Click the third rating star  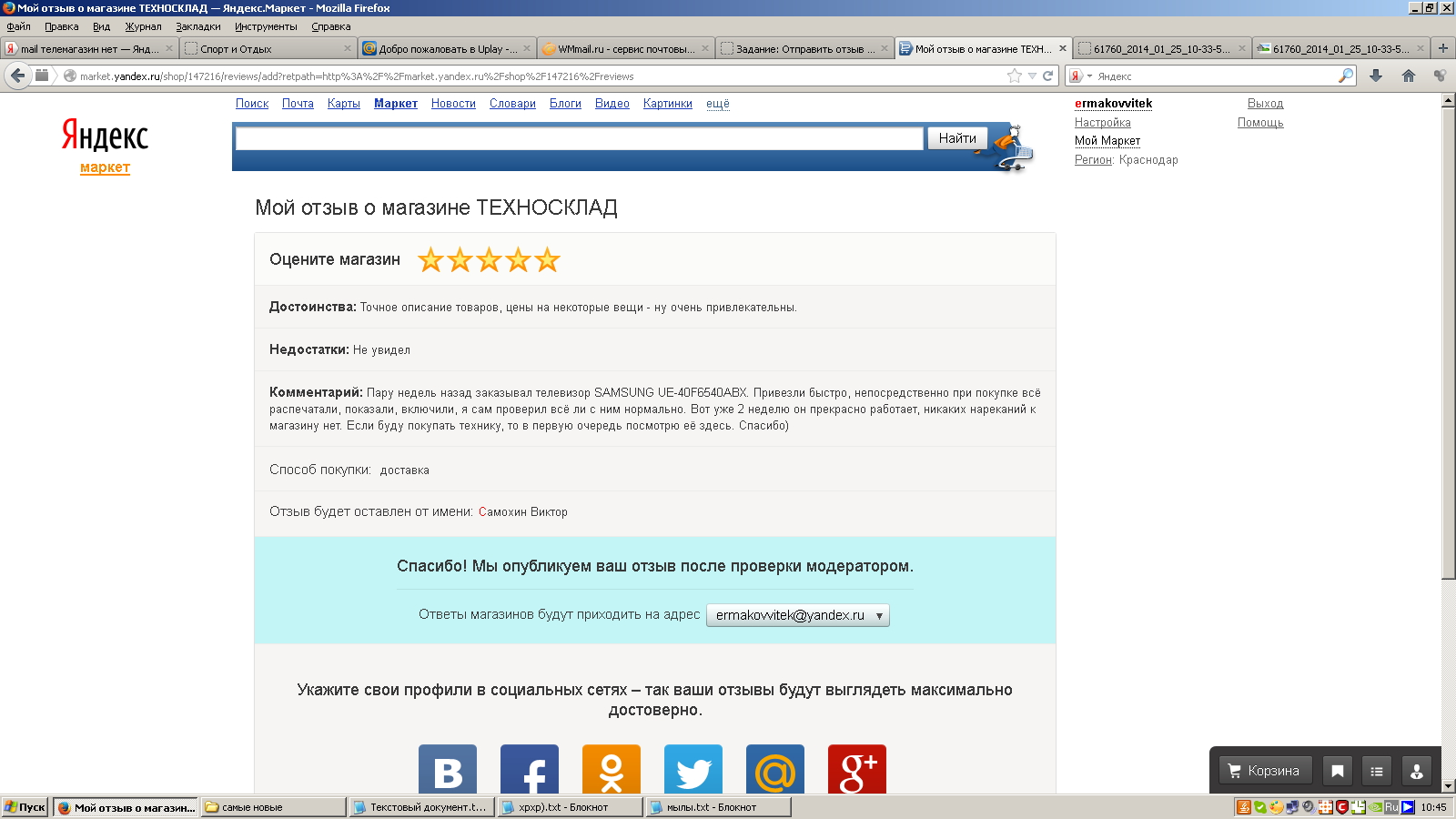tap(489, 260)
